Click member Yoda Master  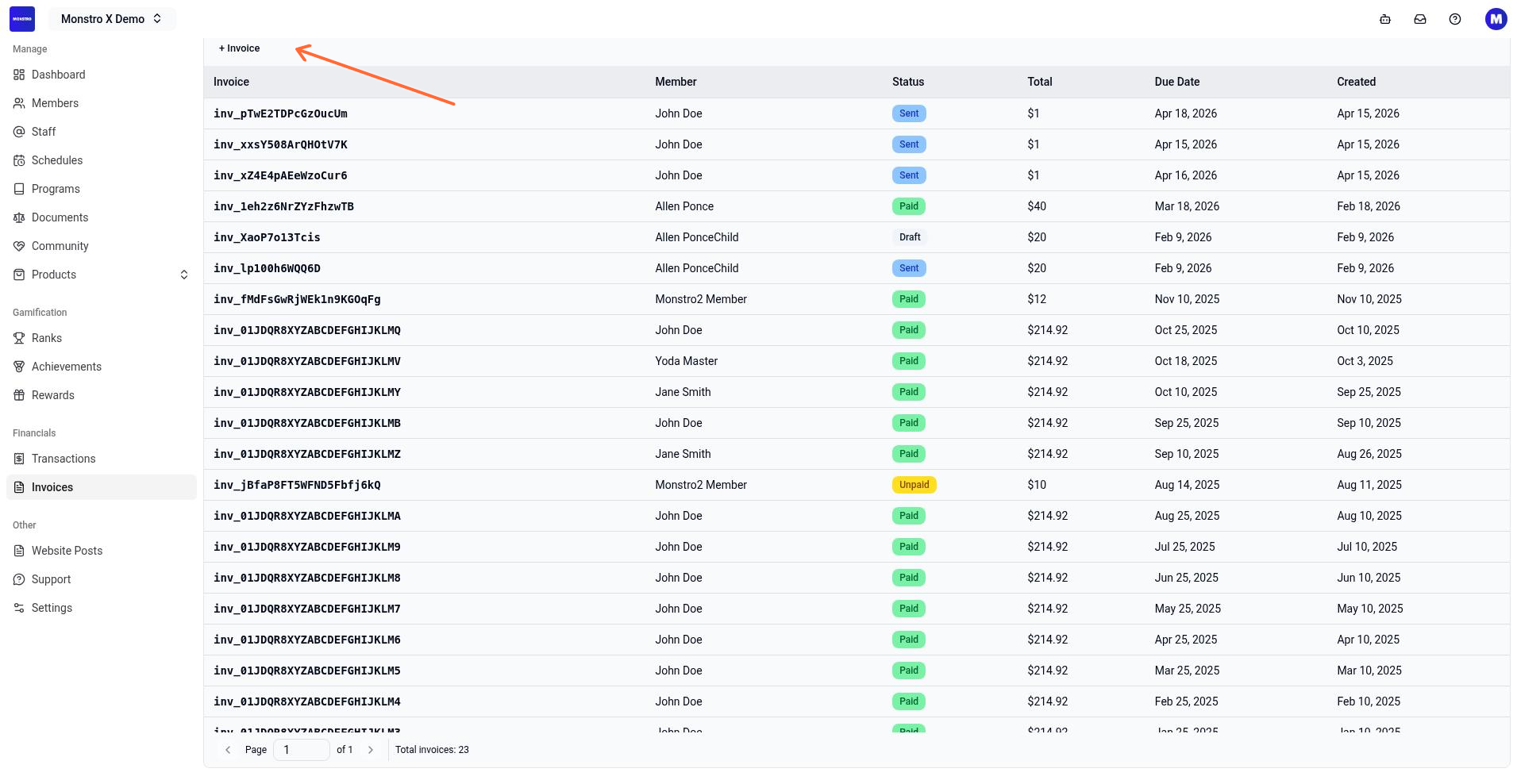[x=686, y=361]
